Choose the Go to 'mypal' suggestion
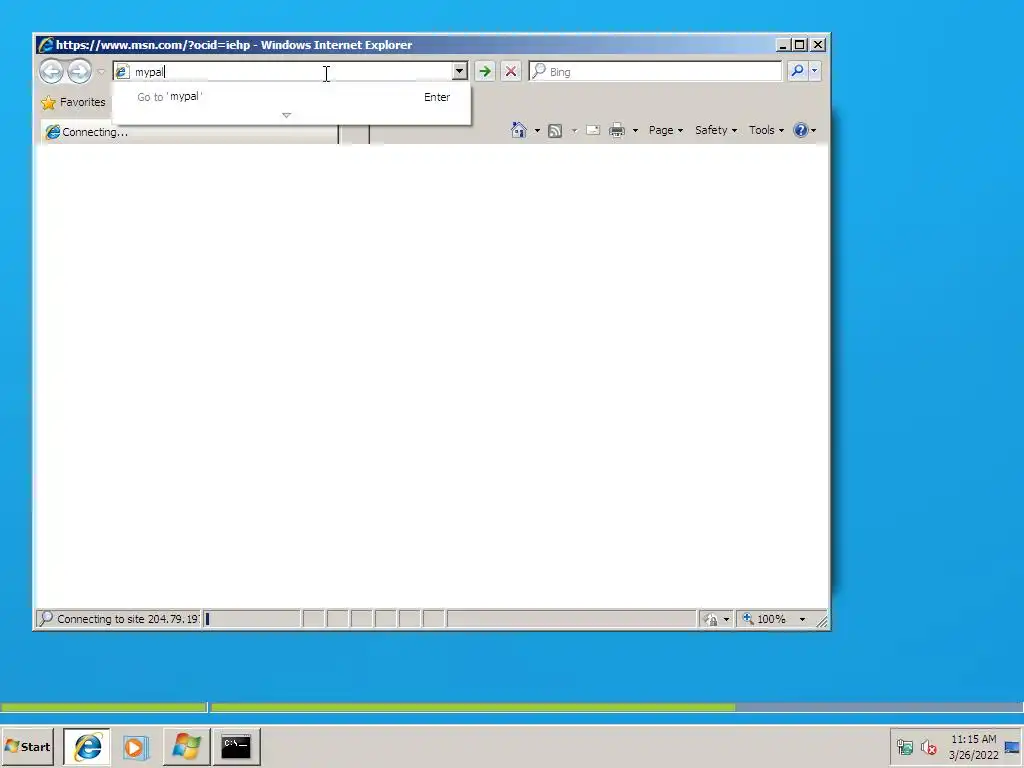Screen dimensions: 1024x768 coord(291,97)
